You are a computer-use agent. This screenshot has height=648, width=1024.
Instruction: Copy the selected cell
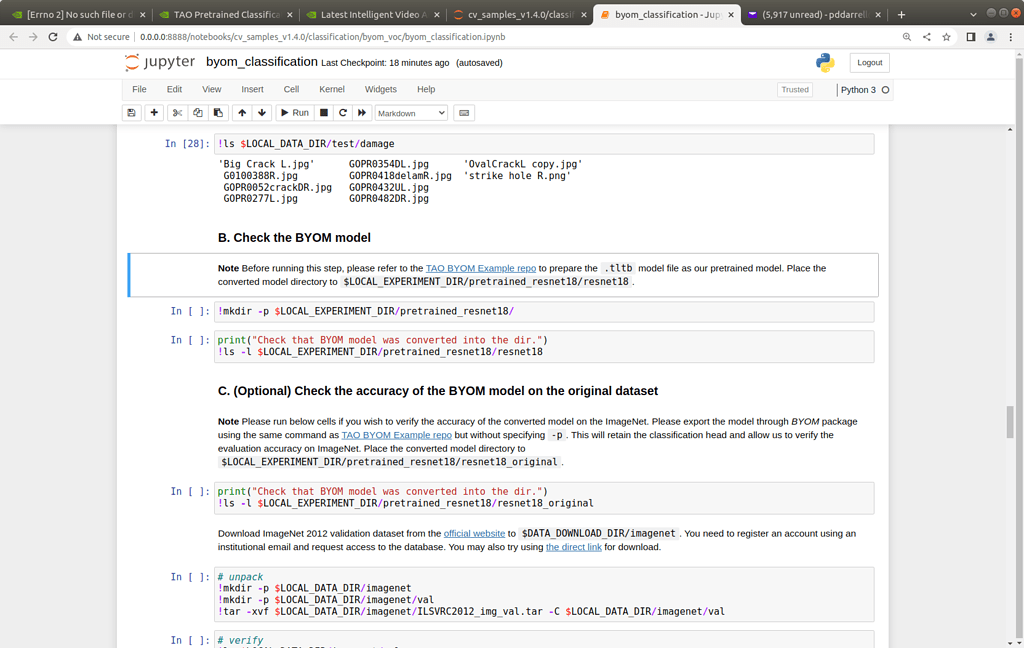(198, 113)
